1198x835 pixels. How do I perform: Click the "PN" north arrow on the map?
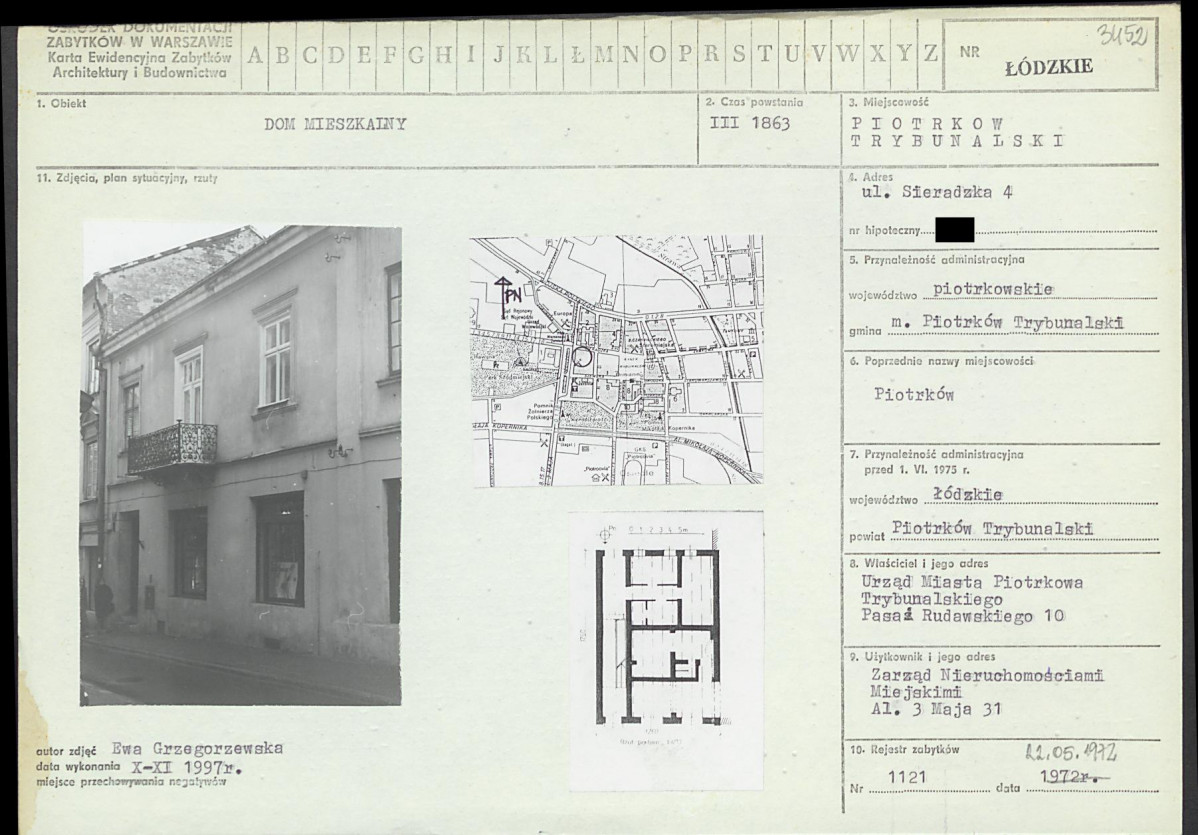tap(509, 296)
